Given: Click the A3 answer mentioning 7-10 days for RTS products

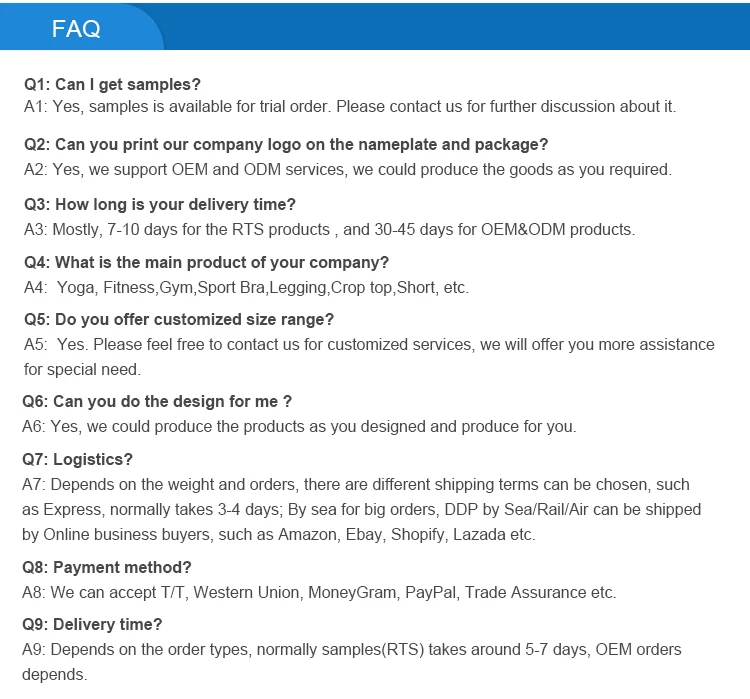Looking at the screenshot, I should click(x=329, y=229).
